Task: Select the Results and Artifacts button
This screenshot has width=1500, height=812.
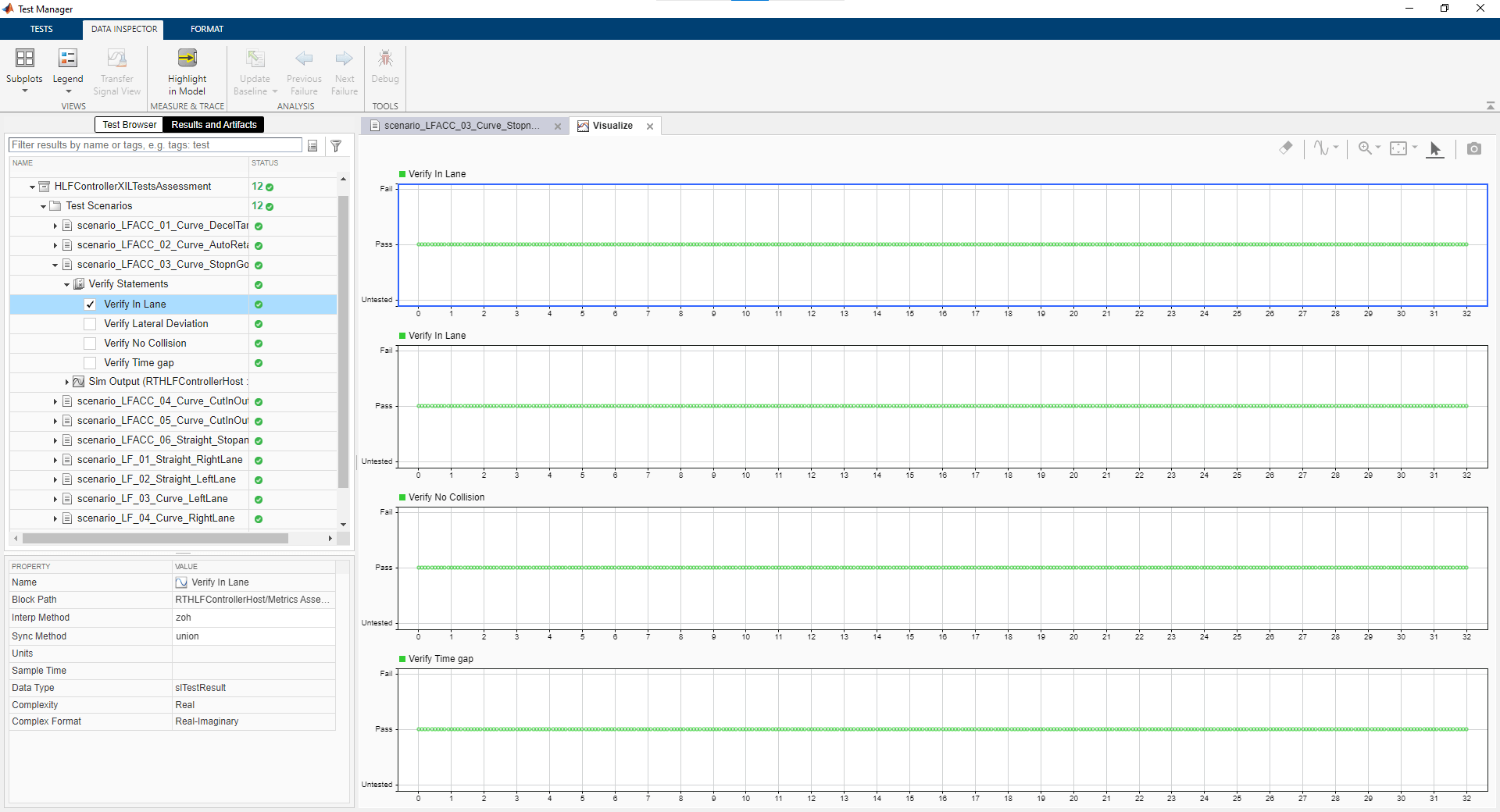Action: (214, 125)
